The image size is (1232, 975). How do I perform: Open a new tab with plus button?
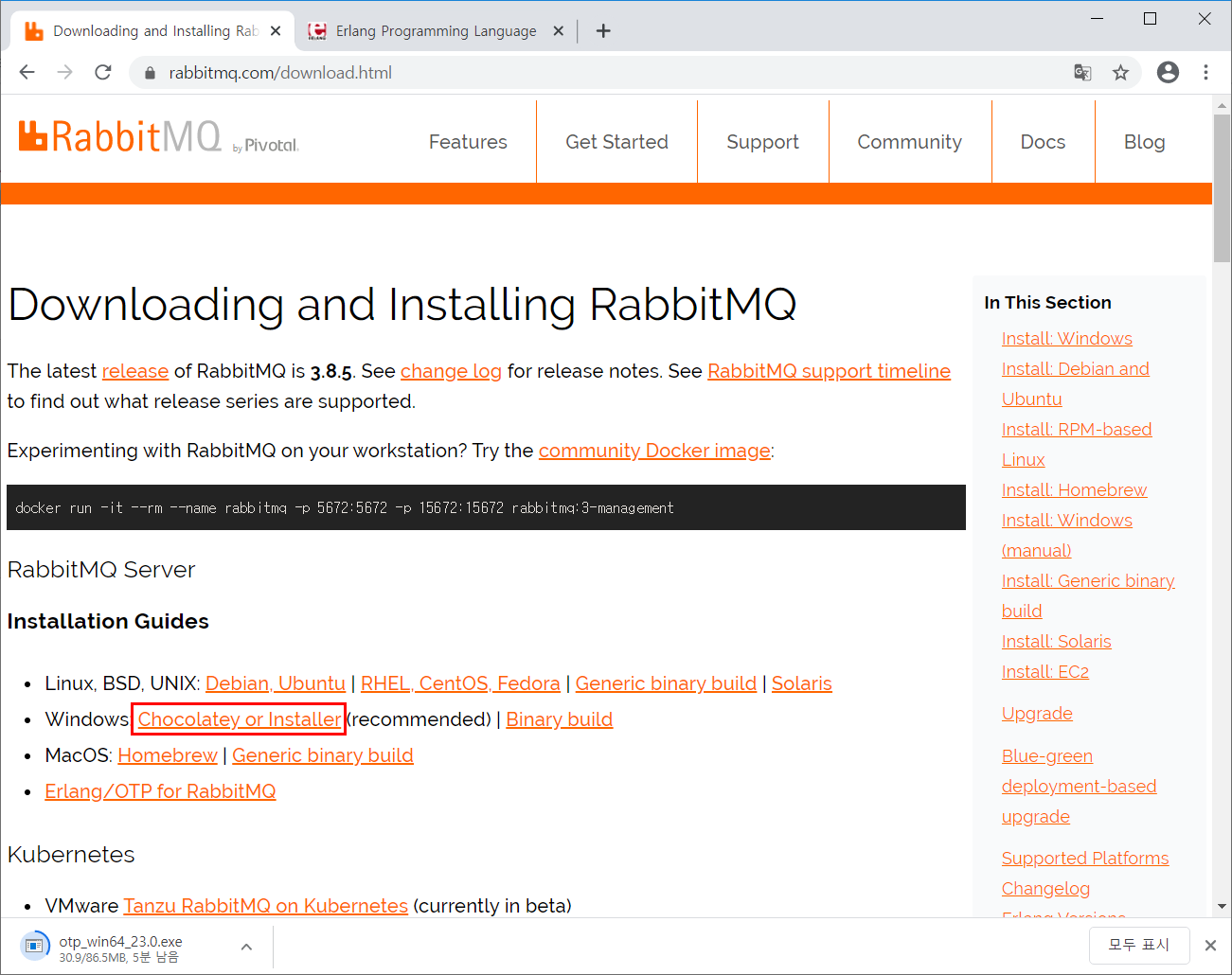click(603, 31)
